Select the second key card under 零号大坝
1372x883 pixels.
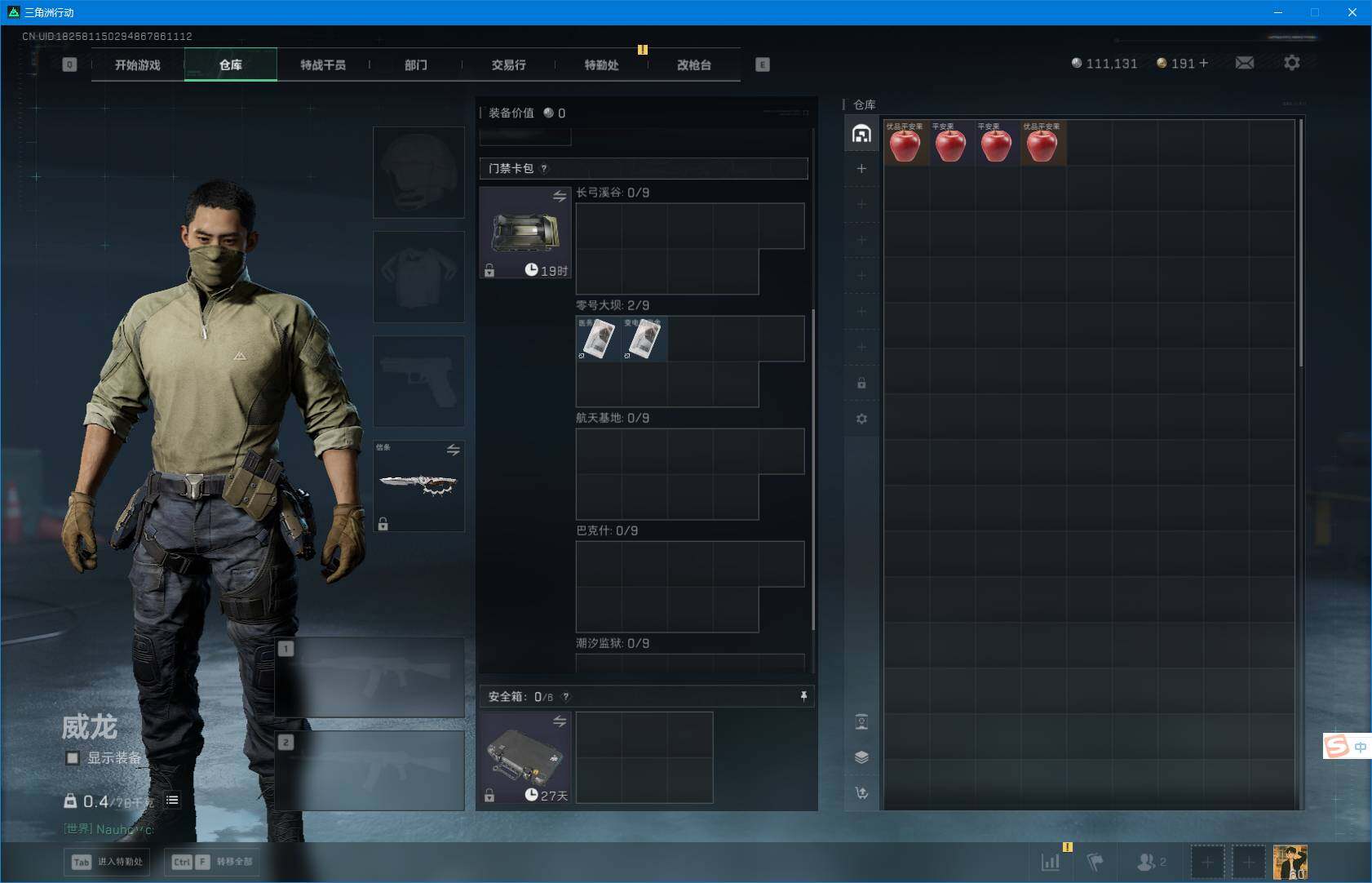(644, 339)
